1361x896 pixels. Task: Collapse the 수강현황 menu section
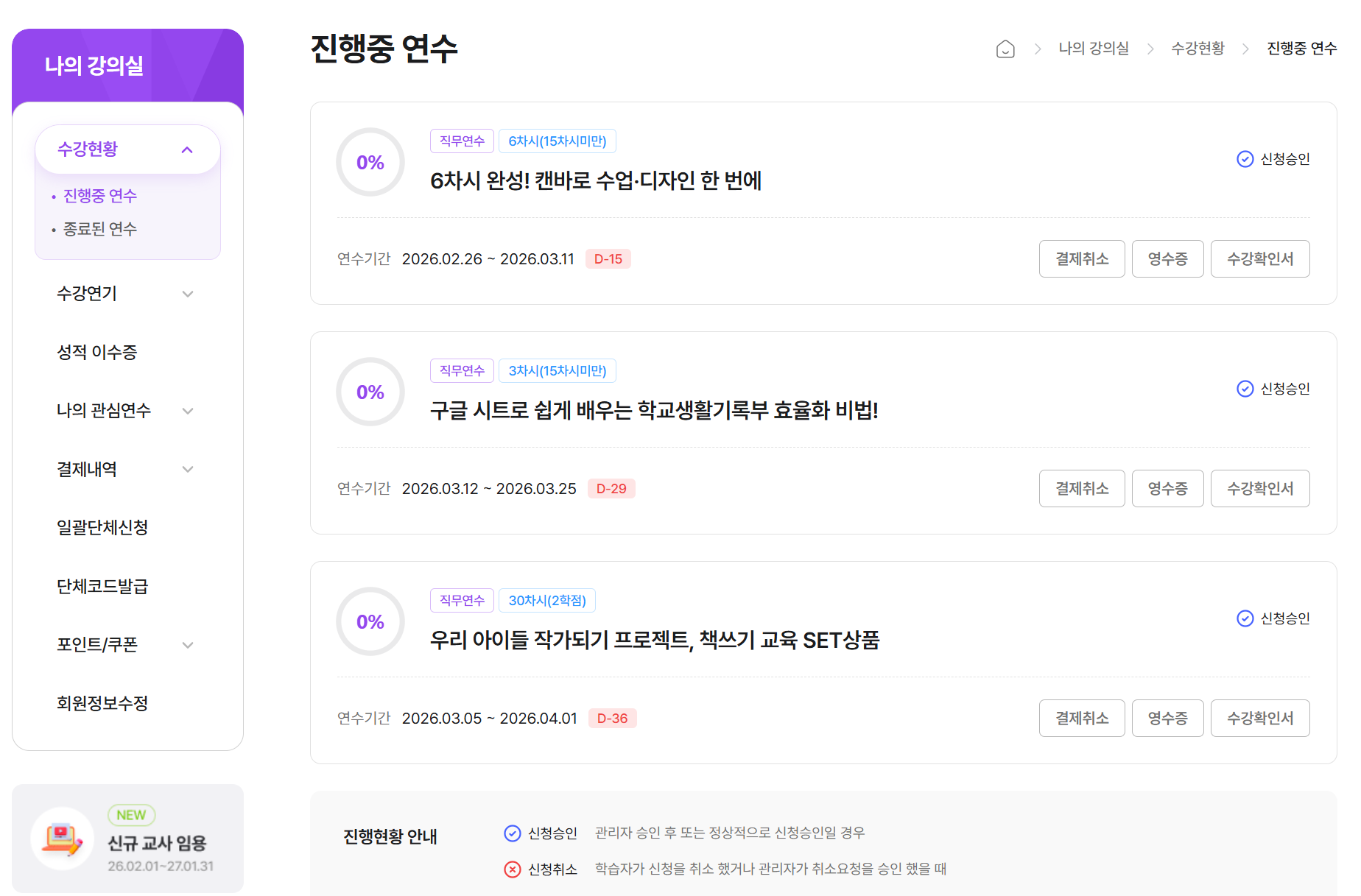click(x=187, y=149)
